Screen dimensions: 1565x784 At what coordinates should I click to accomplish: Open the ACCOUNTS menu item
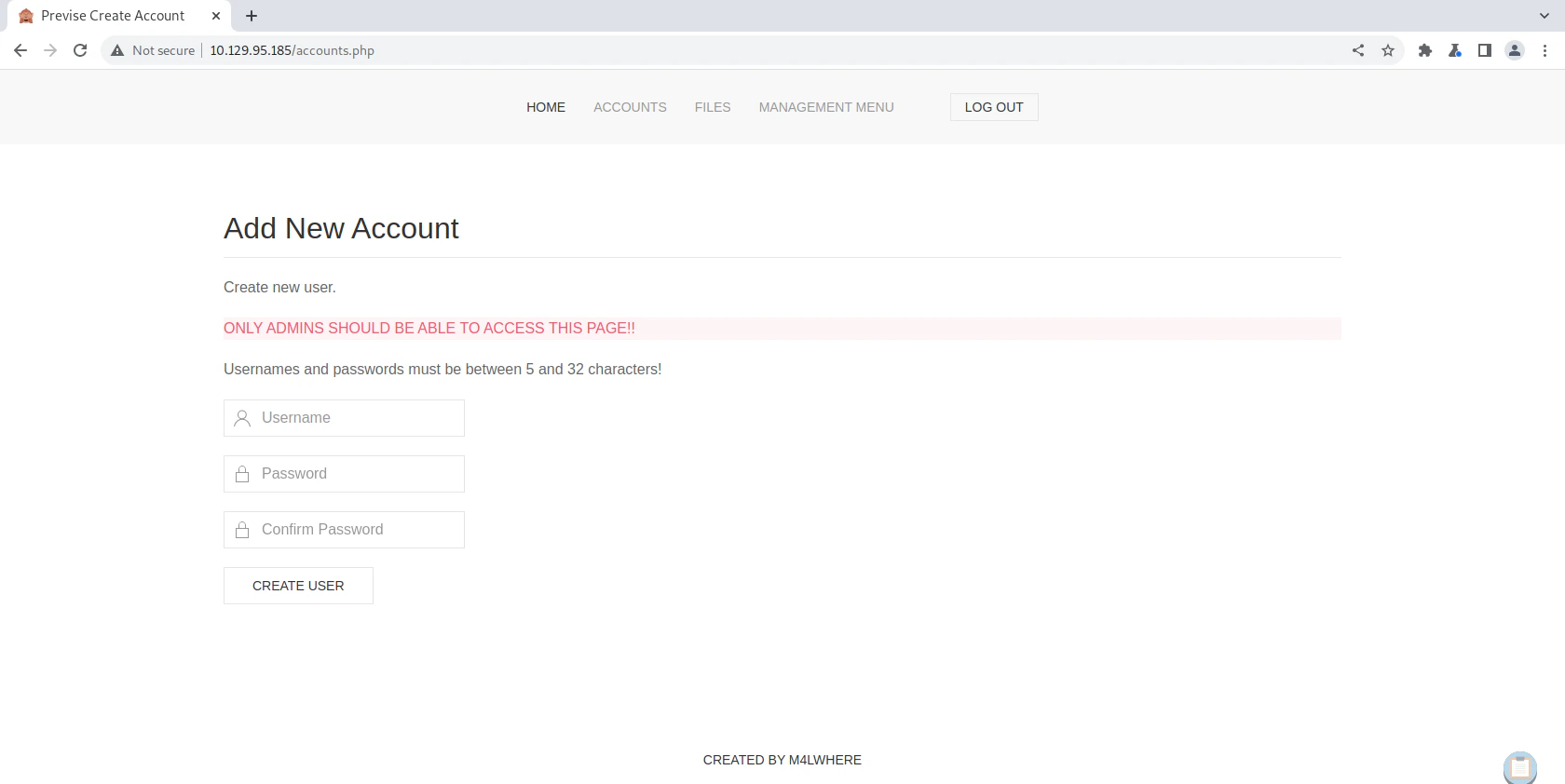coord(630,107)
